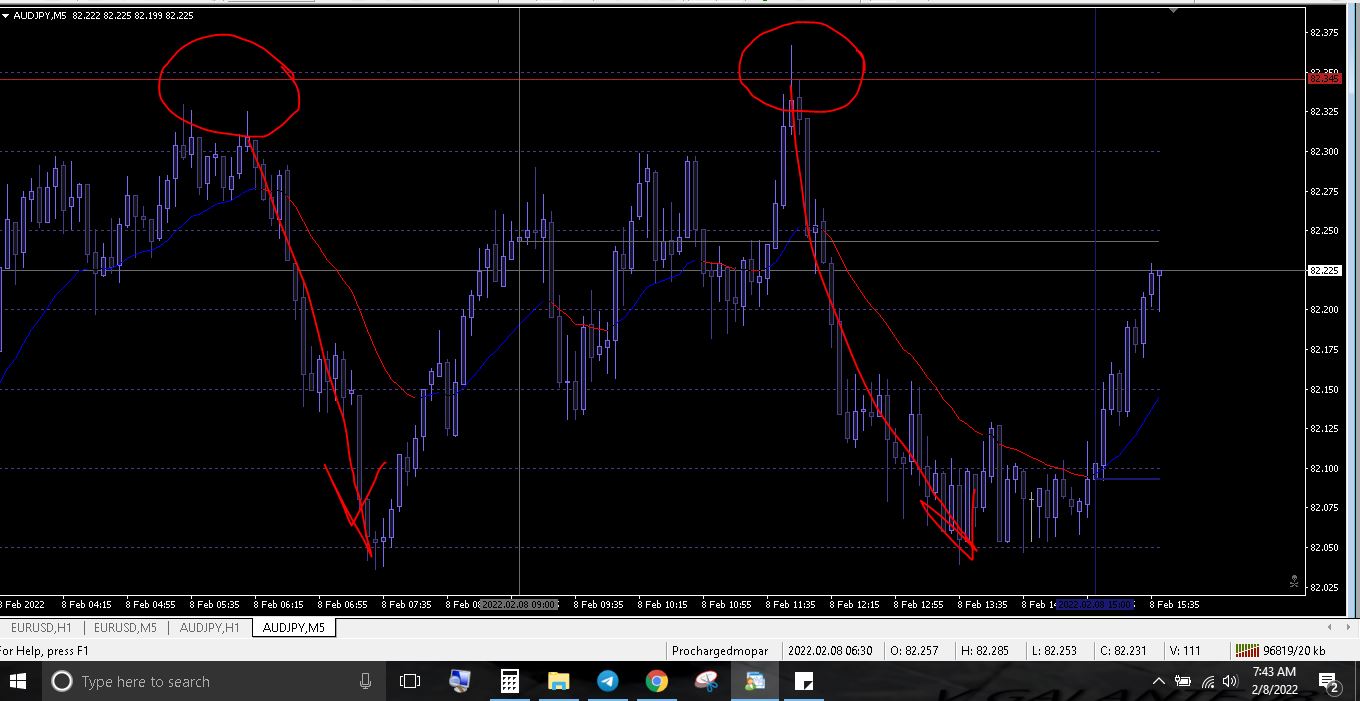Click the small icon at chart bottom-right corner

(x=1294, y=580)
